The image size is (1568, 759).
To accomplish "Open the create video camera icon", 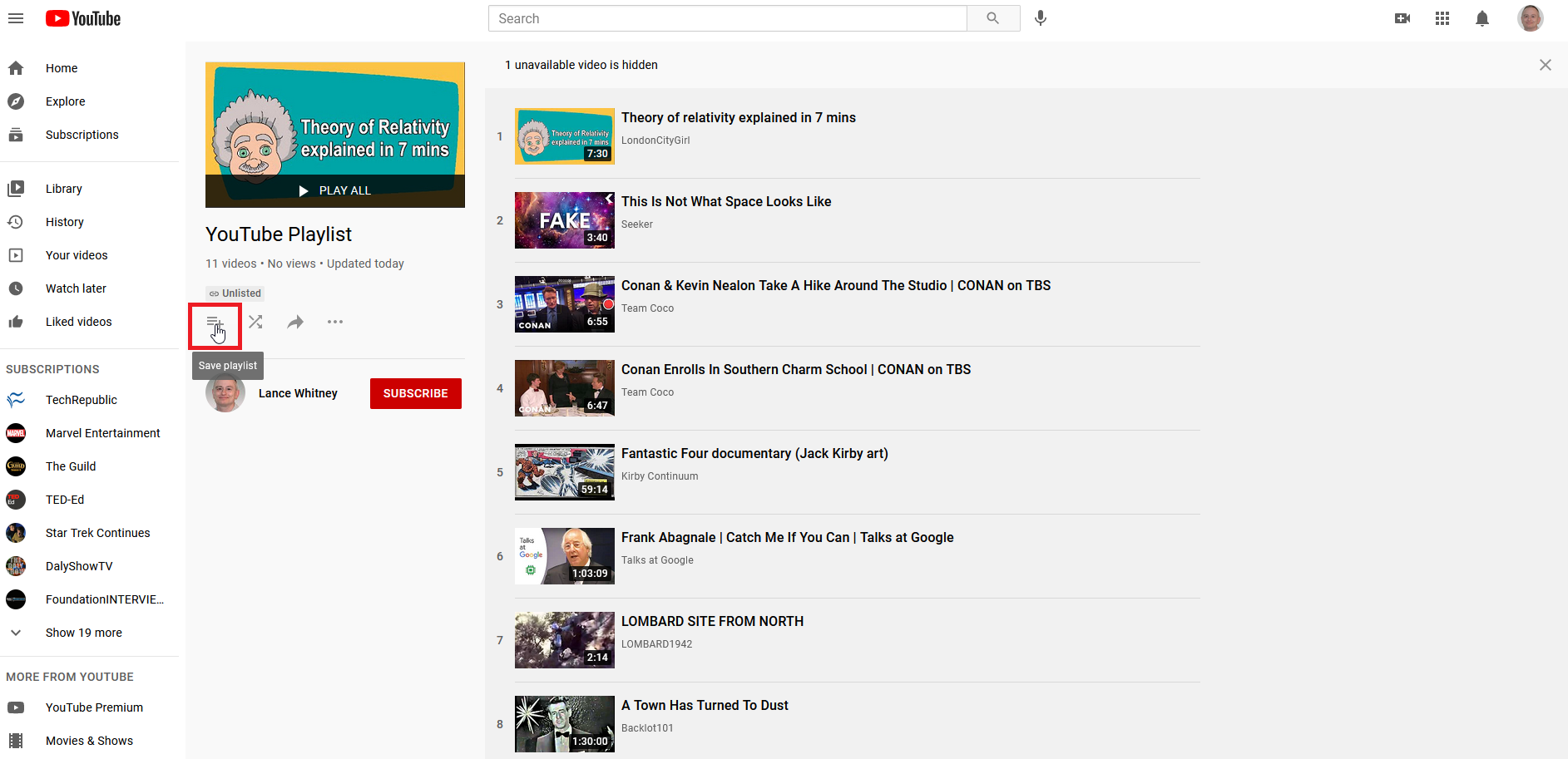I will [1402, 18].
